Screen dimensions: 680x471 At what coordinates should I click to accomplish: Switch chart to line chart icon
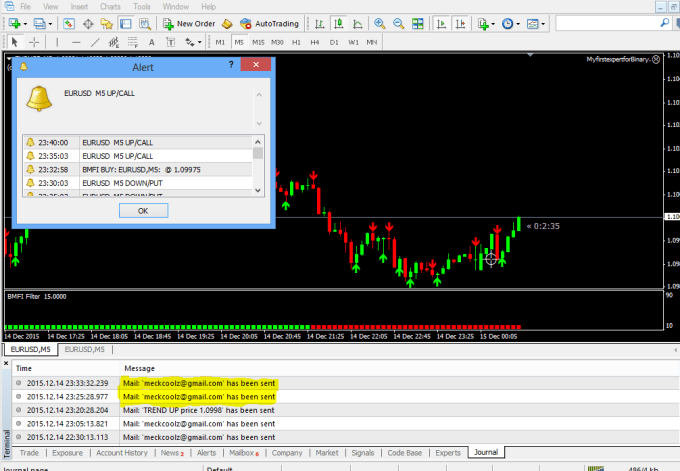pyautogui.click(x=358, y=23)
